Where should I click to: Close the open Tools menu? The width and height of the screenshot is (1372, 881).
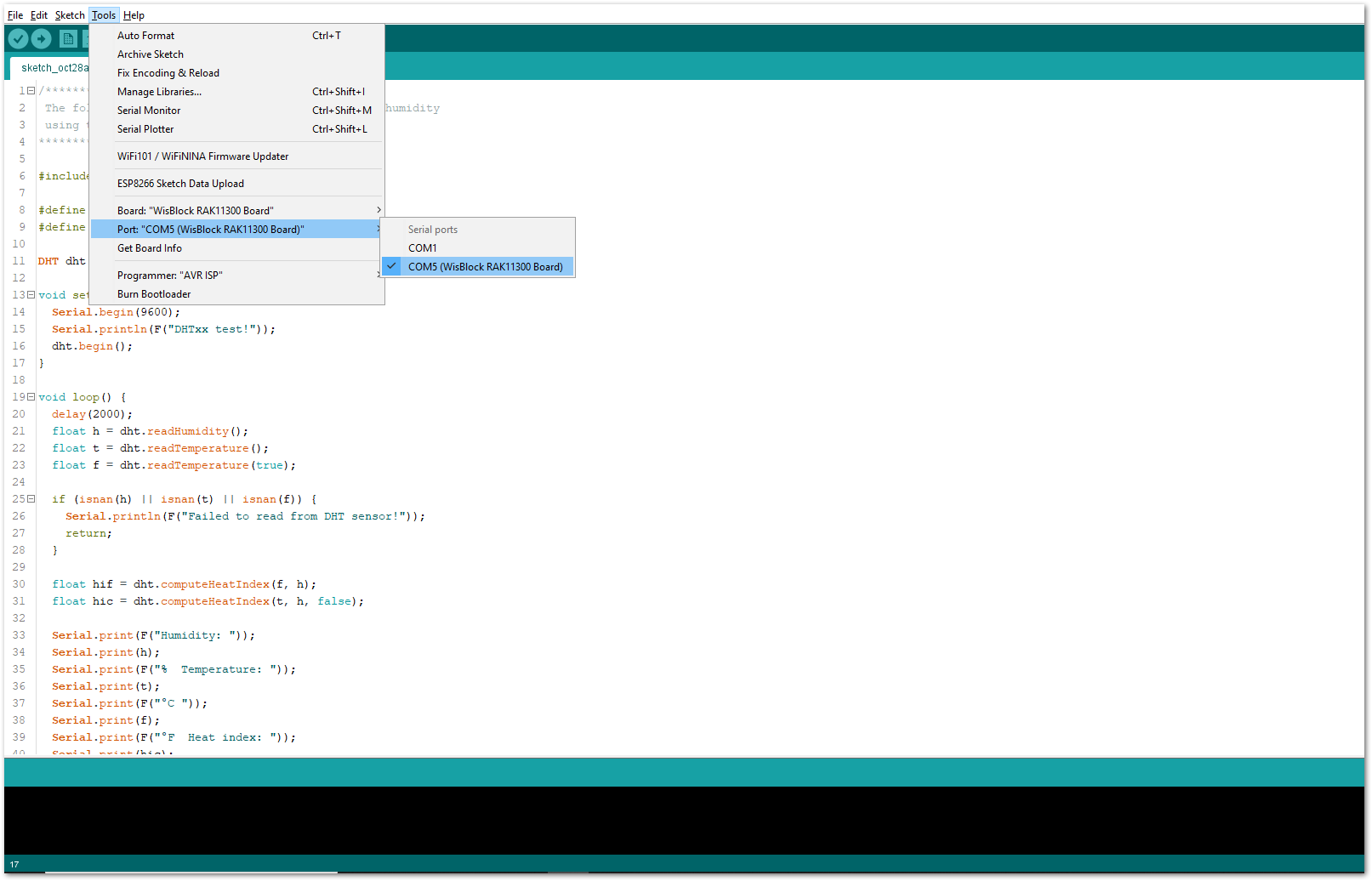(104, 15)
